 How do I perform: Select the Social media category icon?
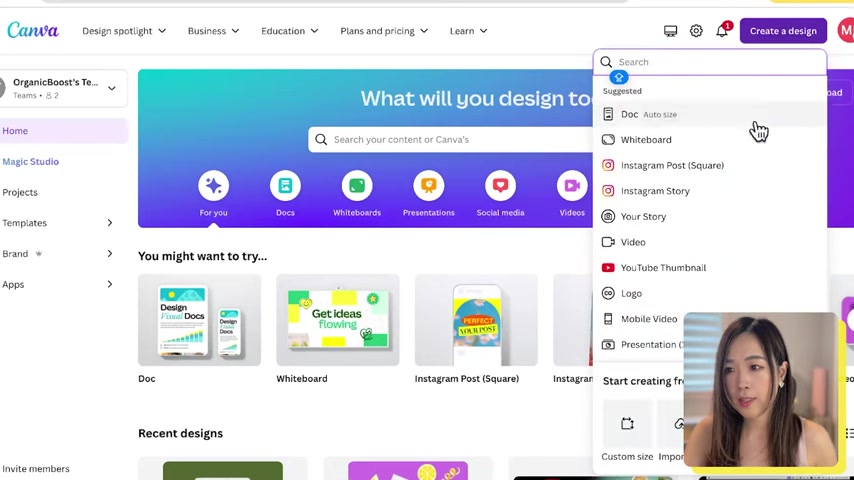point(501,186)
